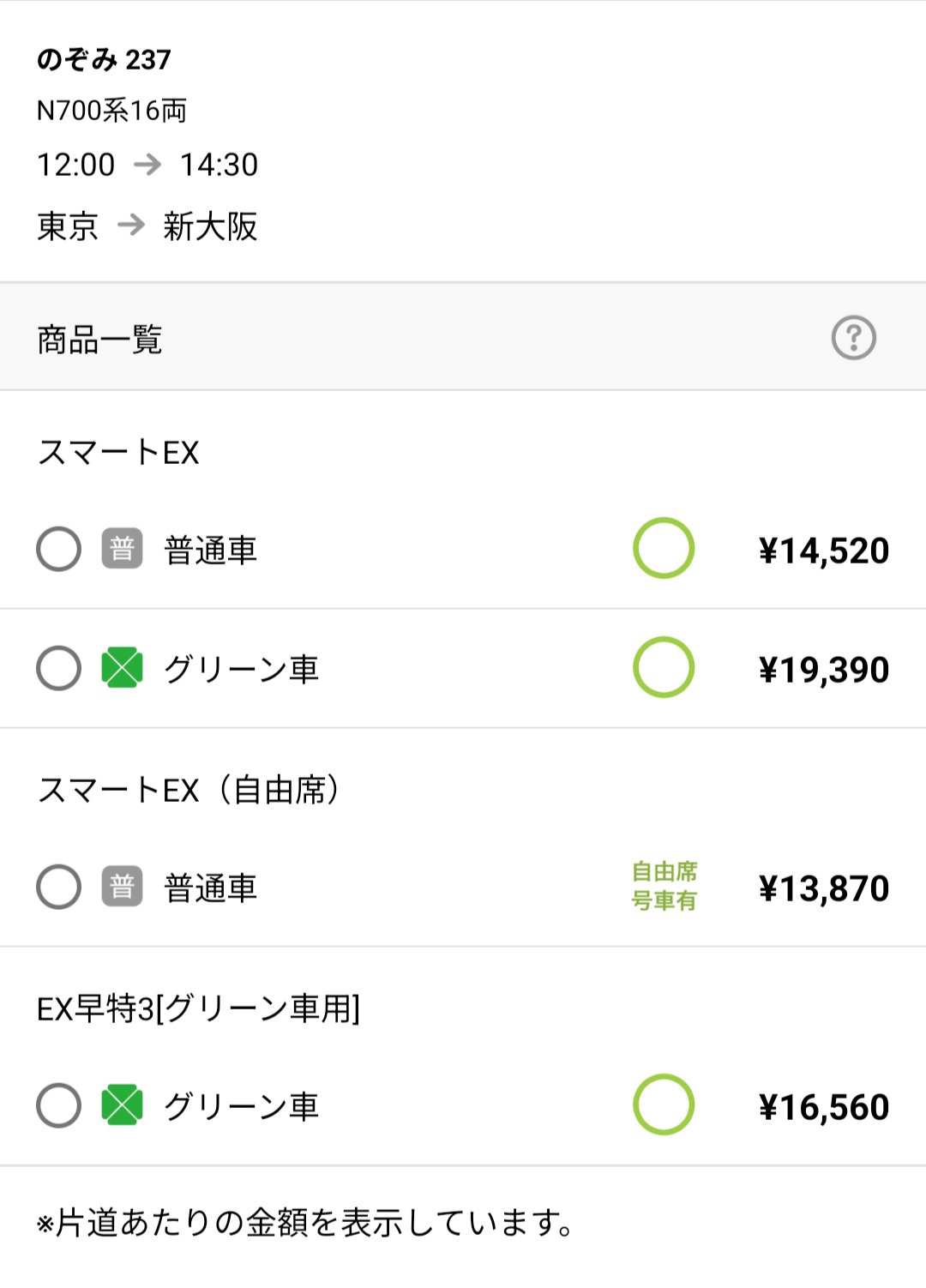Image resolution: width=926 pixels, height=1288 pixels.
Task: Select スマートEX グリーン車 radio button
Action: tap(59, 668)
